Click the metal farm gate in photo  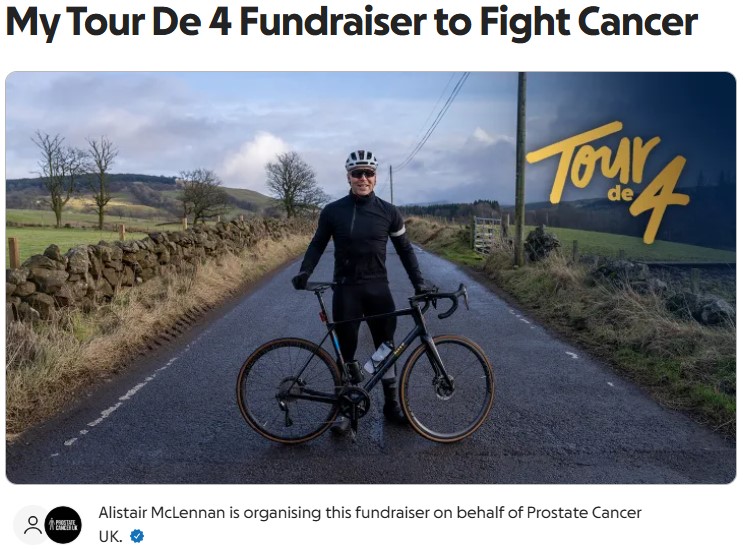click(x=488, y=234)
